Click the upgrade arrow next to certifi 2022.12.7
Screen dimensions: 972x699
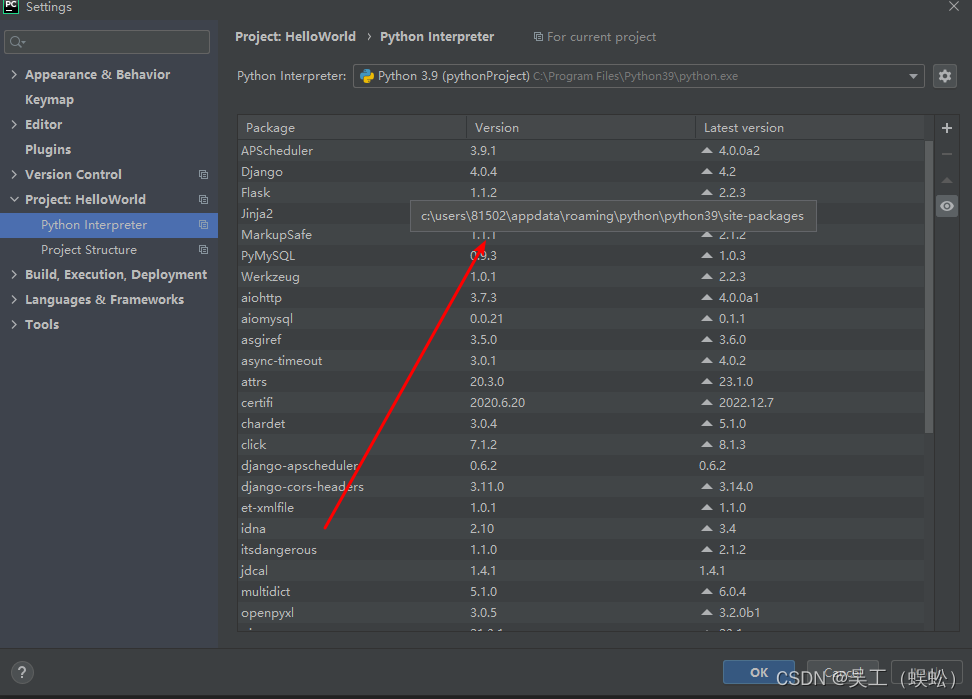707,403
